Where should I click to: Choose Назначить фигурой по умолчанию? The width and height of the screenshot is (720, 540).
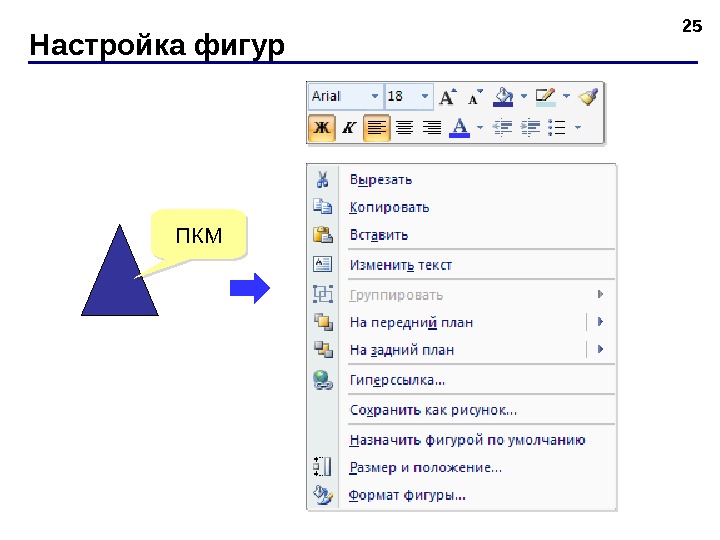coord(461,440)
